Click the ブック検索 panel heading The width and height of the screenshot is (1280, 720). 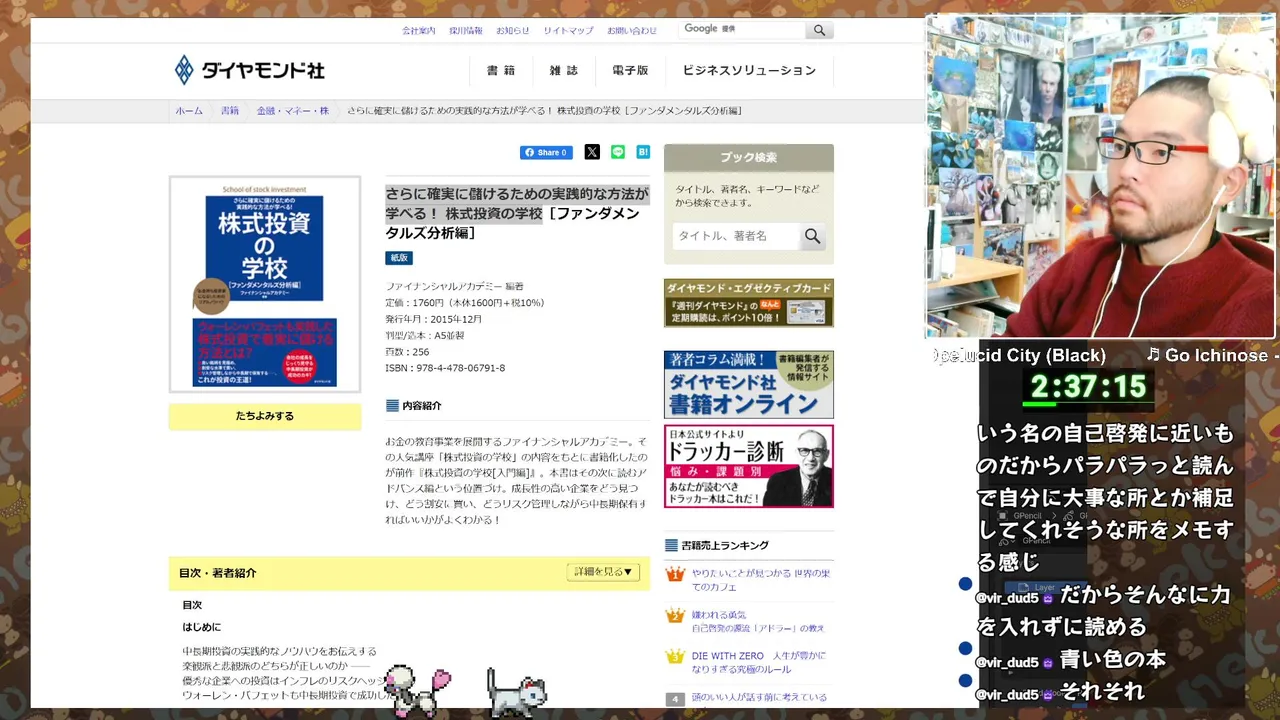coord(749,157)
